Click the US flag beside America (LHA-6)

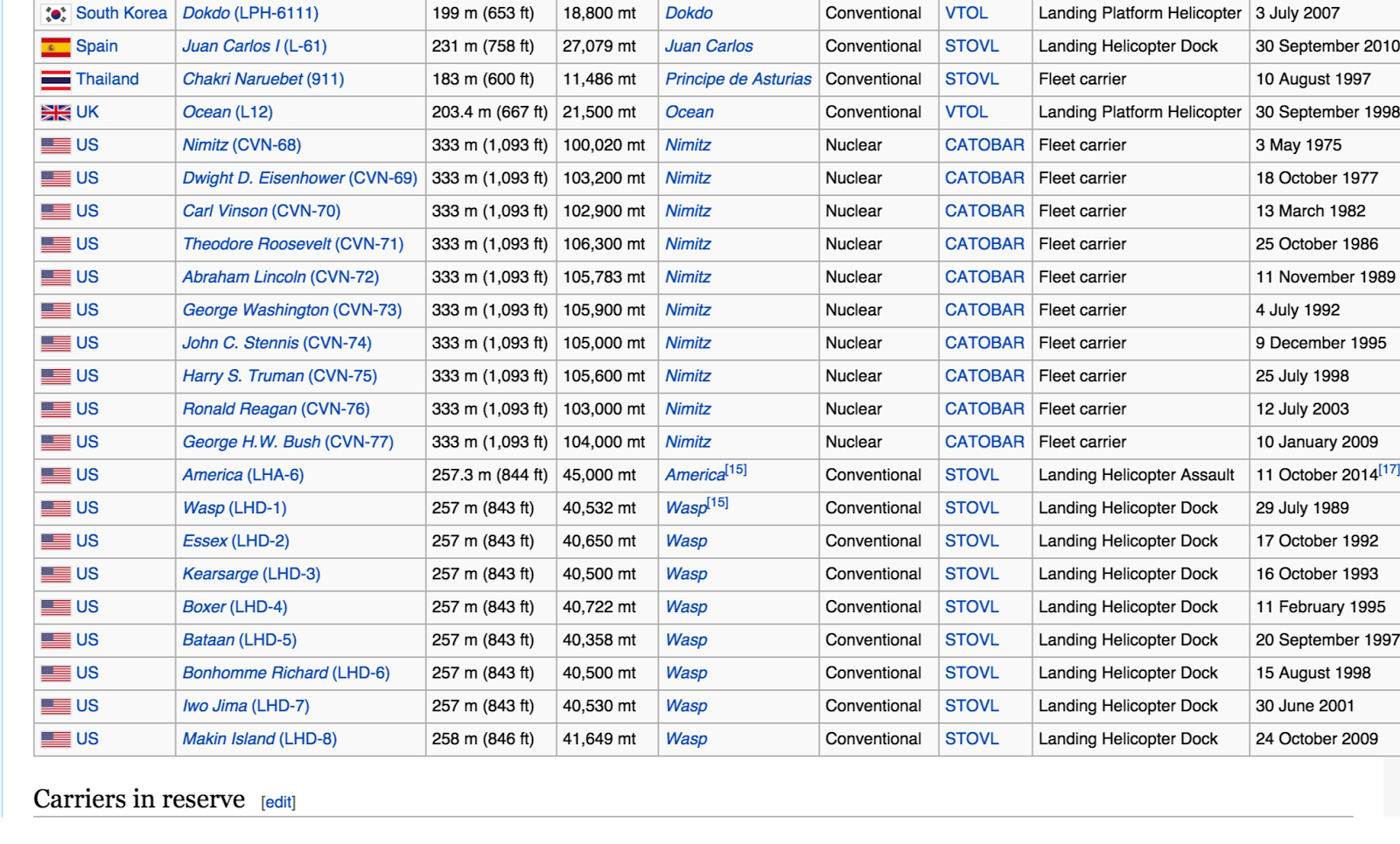57,475
